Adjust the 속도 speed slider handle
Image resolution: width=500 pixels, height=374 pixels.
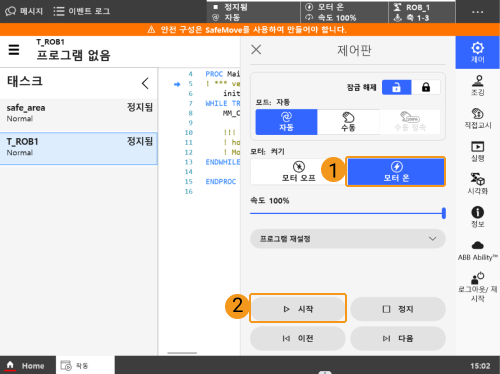pos(444,213)
